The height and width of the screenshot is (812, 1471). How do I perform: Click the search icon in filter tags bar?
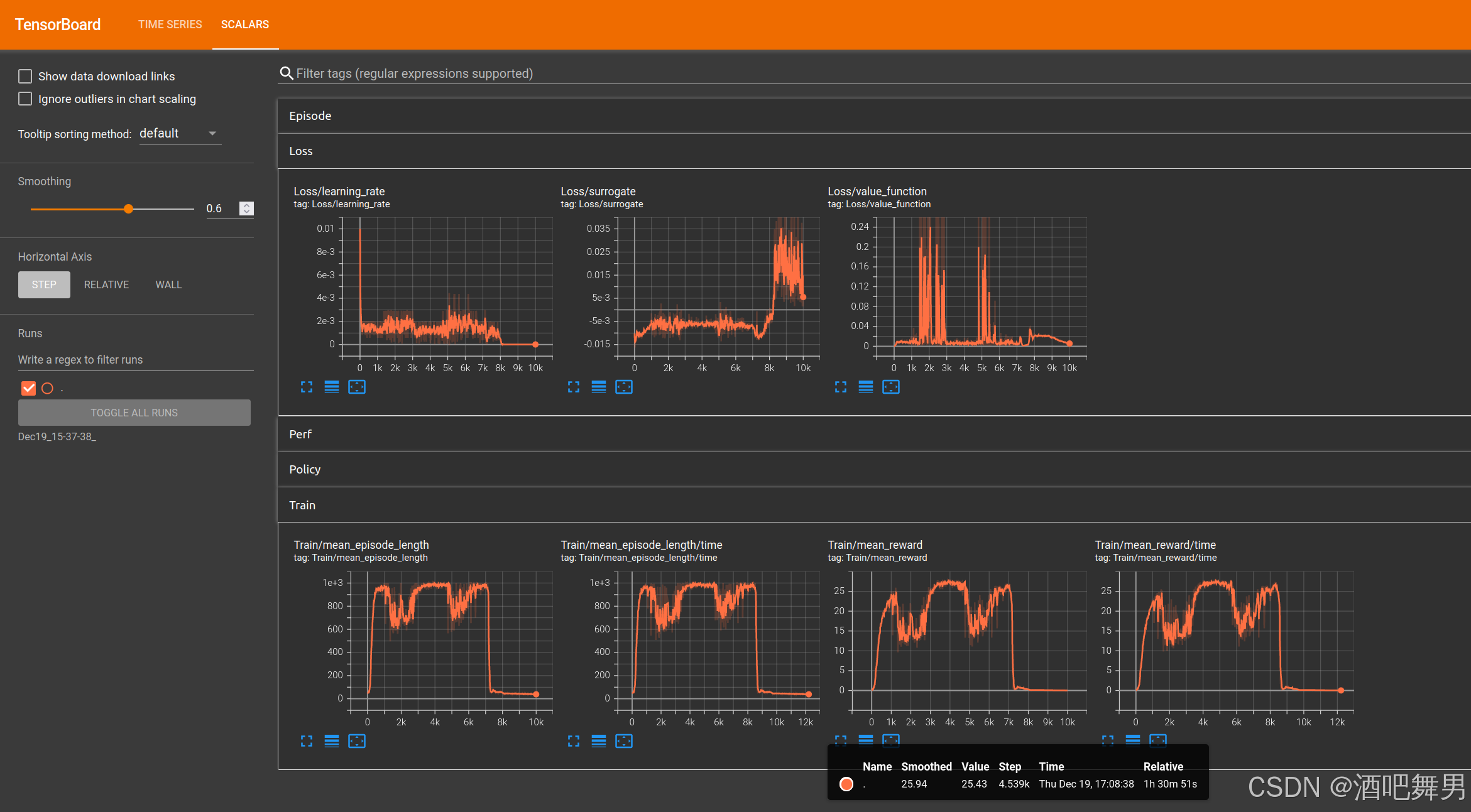point(287,73)
